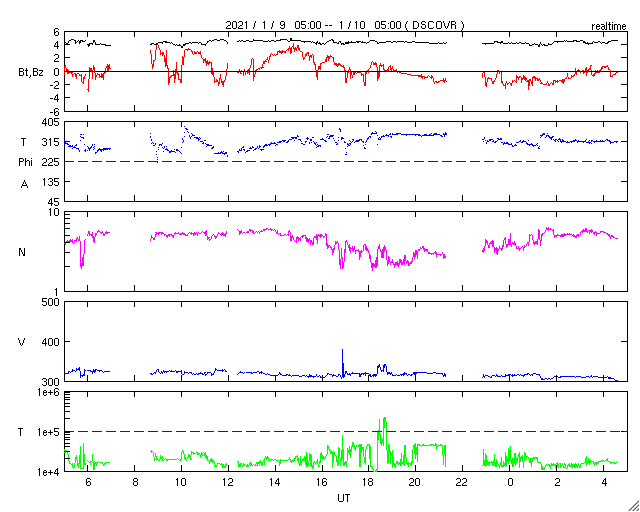Screen dimensions: 640x512
Task: Click the 'Bt,Bz' axis label
Action: point(31,75)
